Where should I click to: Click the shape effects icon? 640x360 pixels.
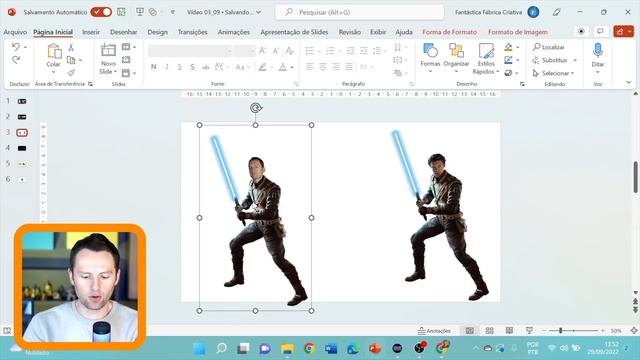coord(508,73)
